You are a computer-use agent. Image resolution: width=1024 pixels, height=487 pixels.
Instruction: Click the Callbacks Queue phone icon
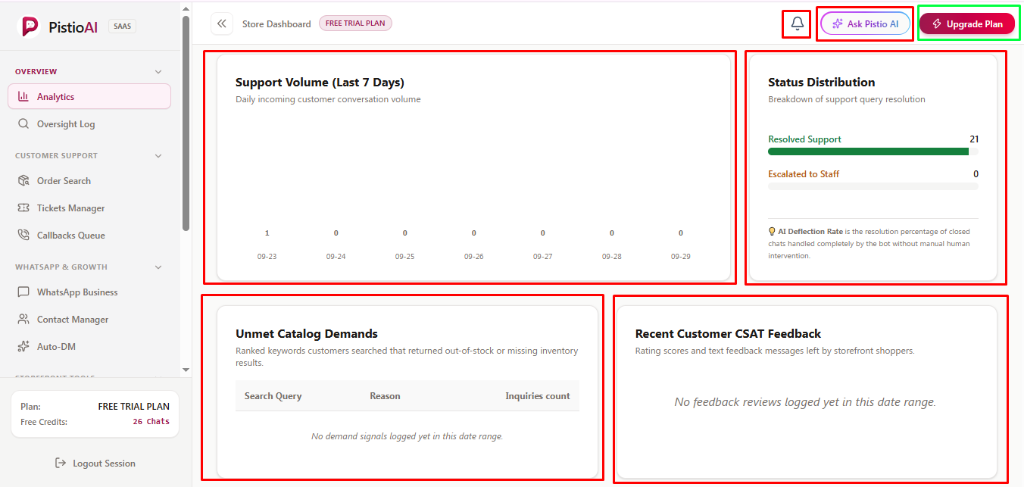point(24,236)
